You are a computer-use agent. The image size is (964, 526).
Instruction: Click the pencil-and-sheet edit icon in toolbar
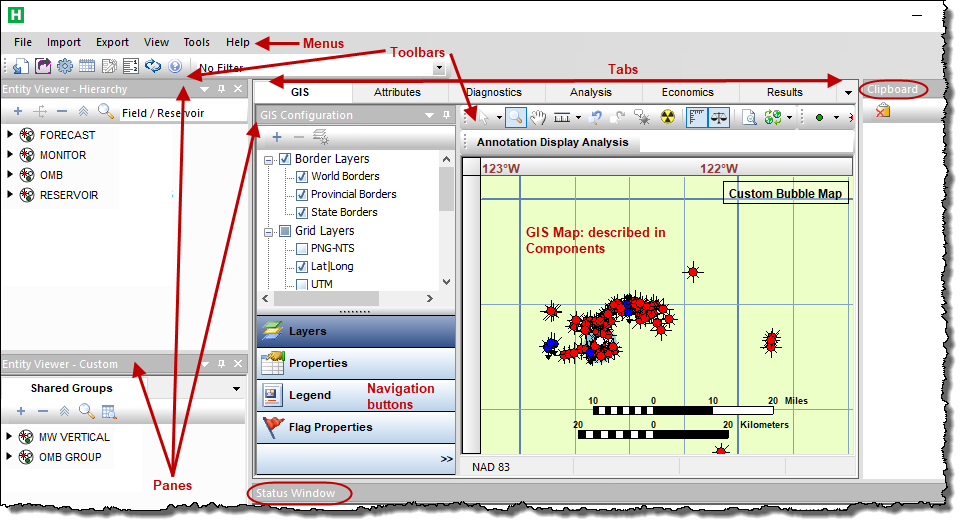[109, 66]
